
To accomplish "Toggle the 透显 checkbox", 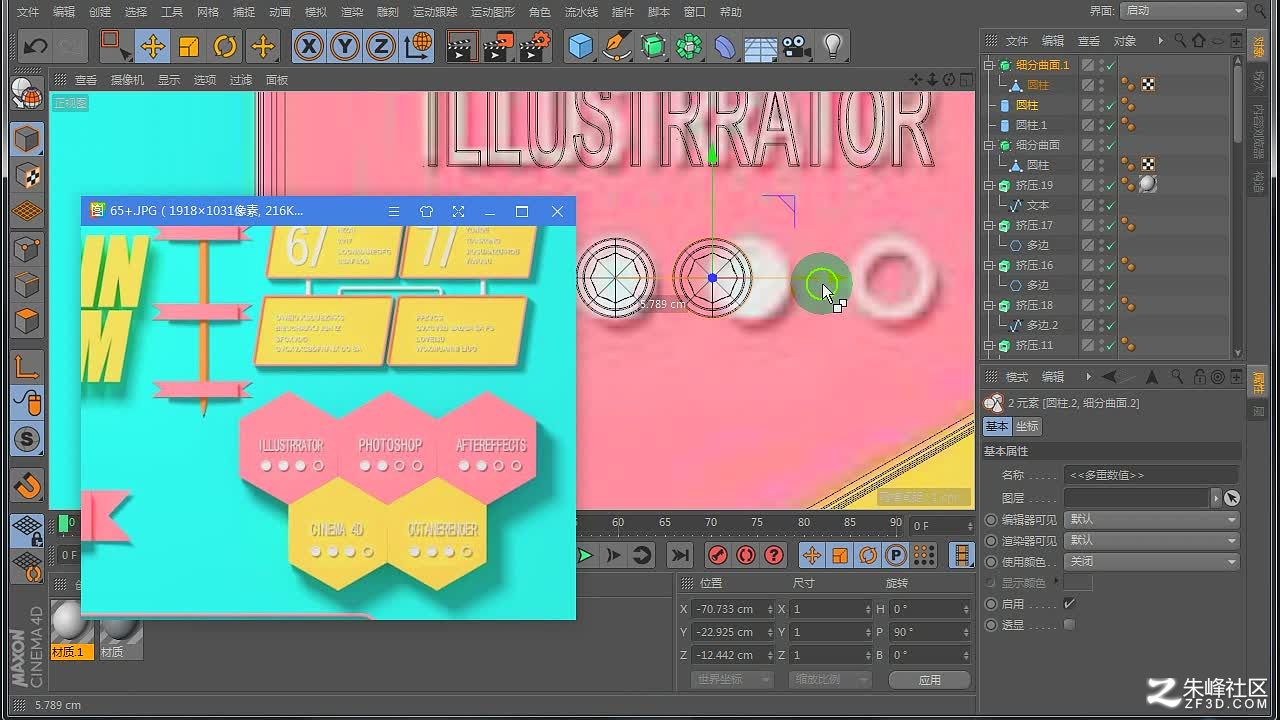I will (x=1069, y=625).
